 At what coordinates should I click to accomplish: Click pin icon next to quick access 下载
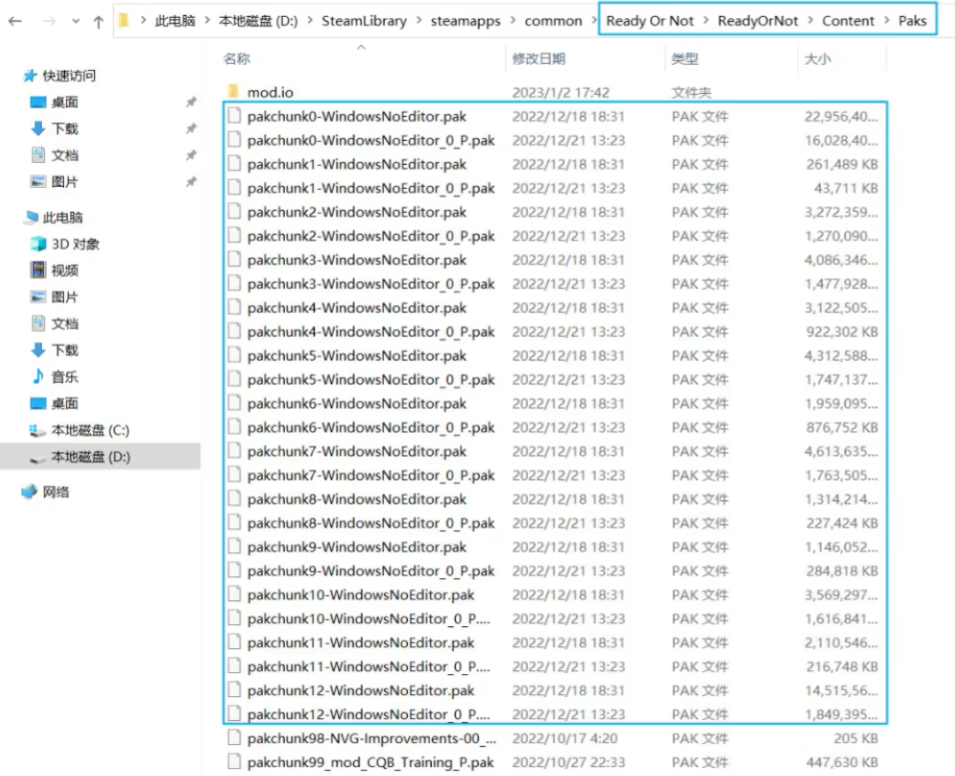[191, 129]
